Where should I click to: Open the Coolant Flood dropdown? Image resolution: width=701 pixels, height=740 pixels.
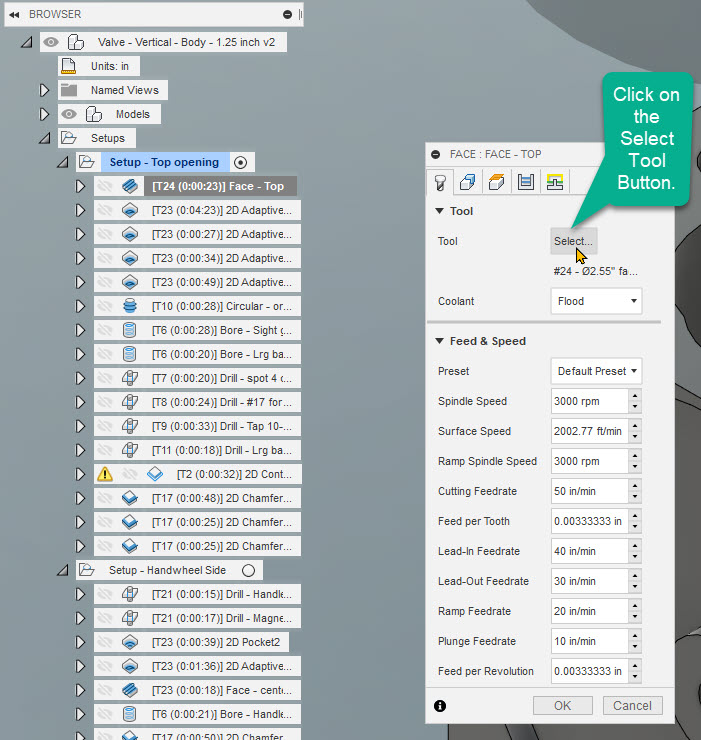596,301
